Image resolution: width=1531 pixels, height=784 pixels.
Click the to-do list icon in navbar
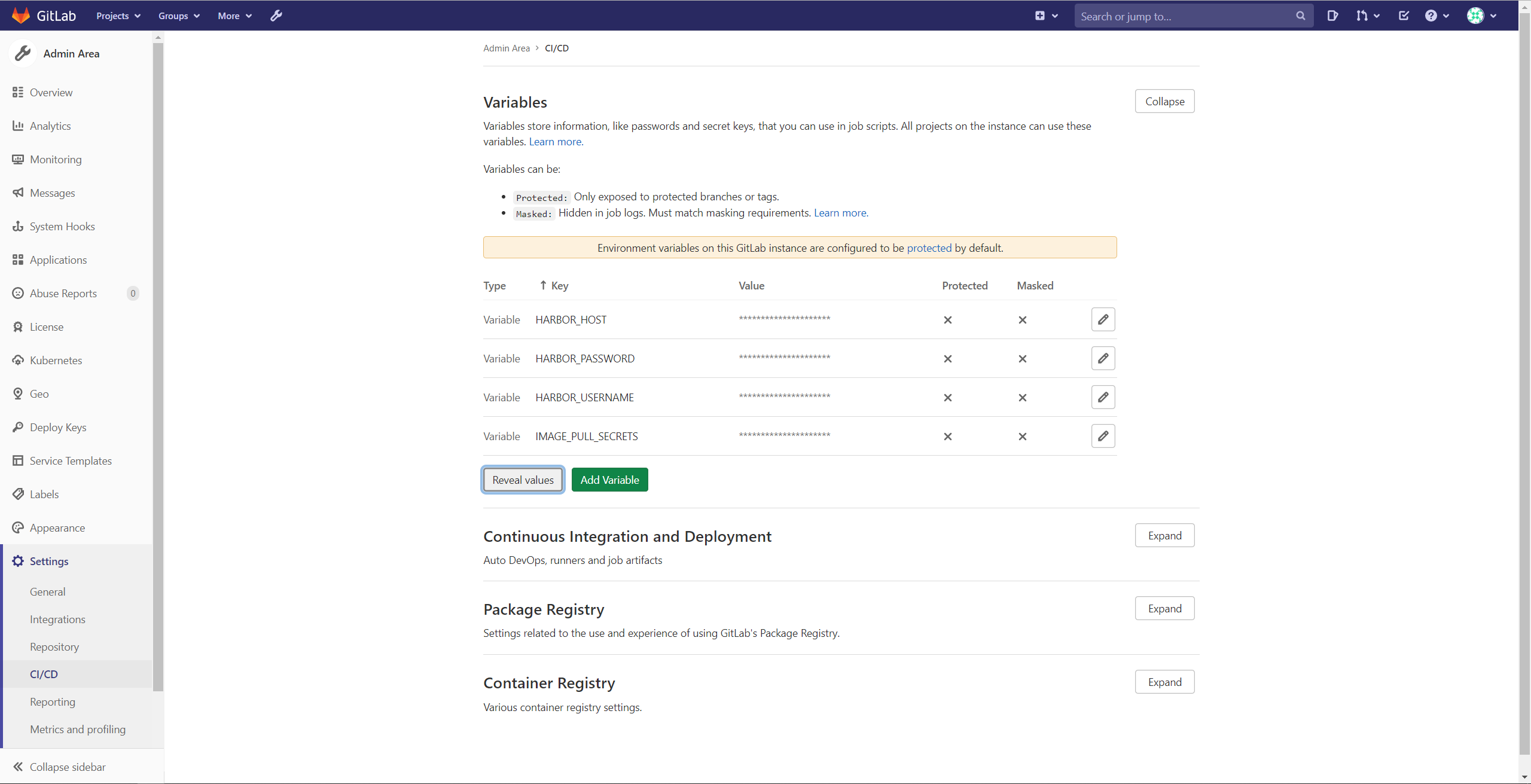tap(1404, 16)
